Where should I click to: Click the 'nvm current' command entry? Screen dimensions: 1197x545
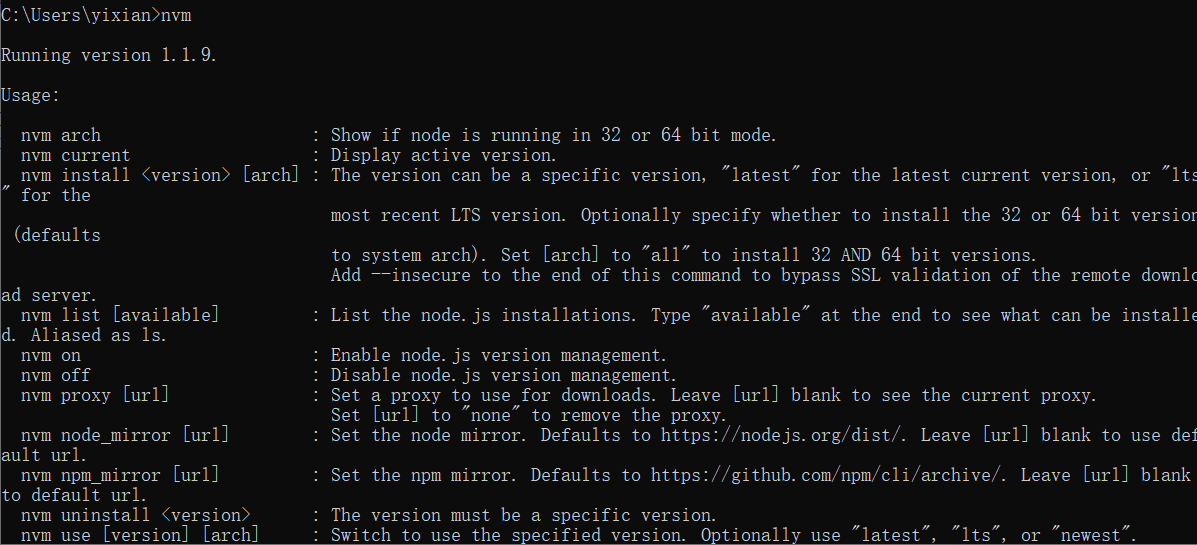click(x=75, y=155)
